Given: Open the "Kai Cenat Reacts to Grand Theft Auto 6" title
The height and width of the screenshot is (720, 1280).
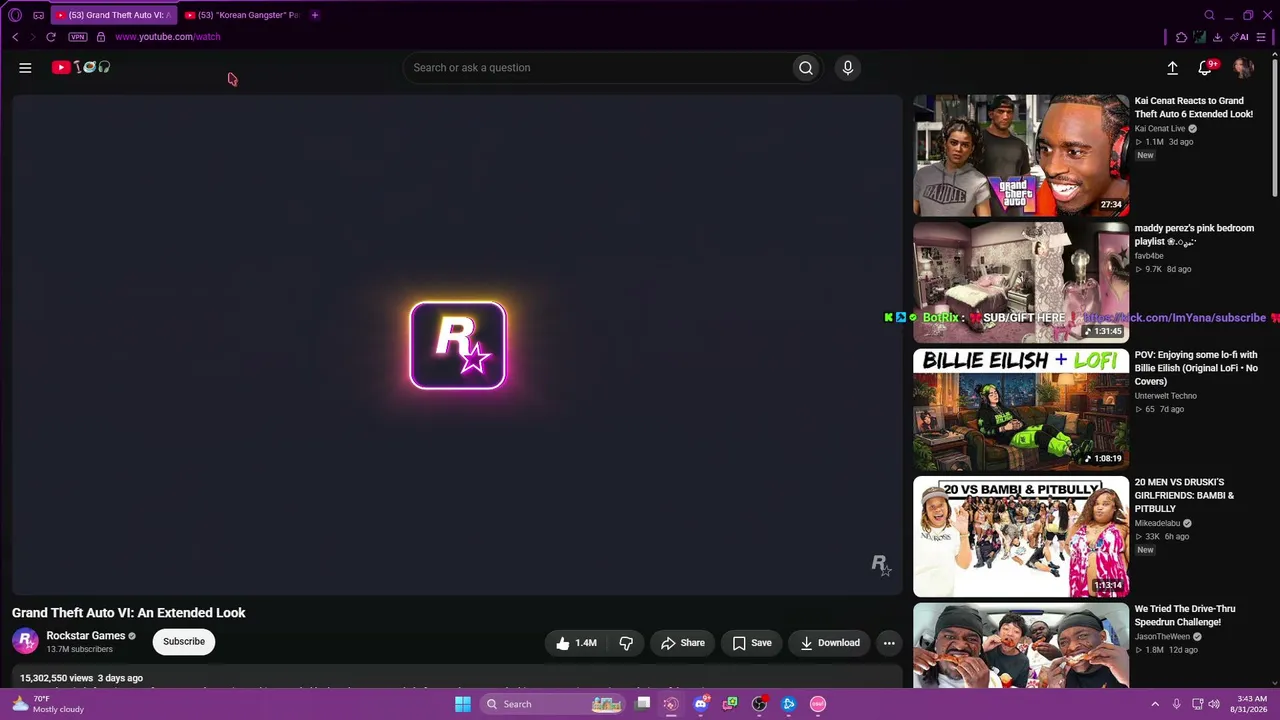Looking at the screenshot, I should coord(1194,108).
